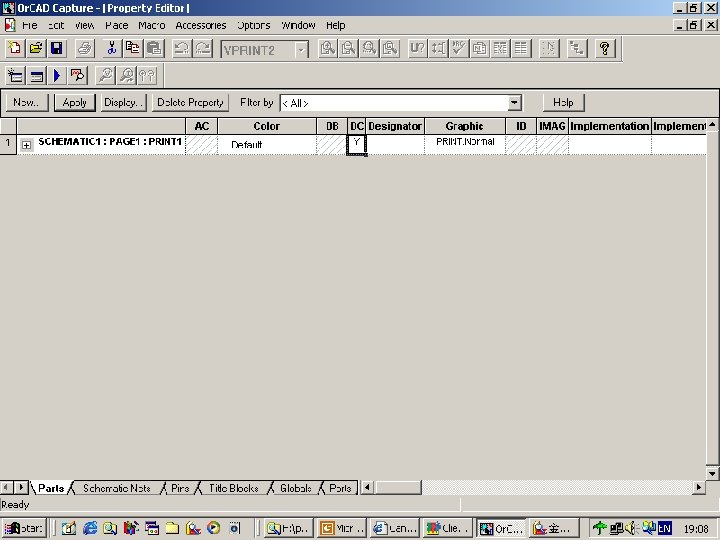Image resolution: width=720 pixels, height=540 pixels.
Task: Click the Paste clipboard icon
Action: pos(154,48)
